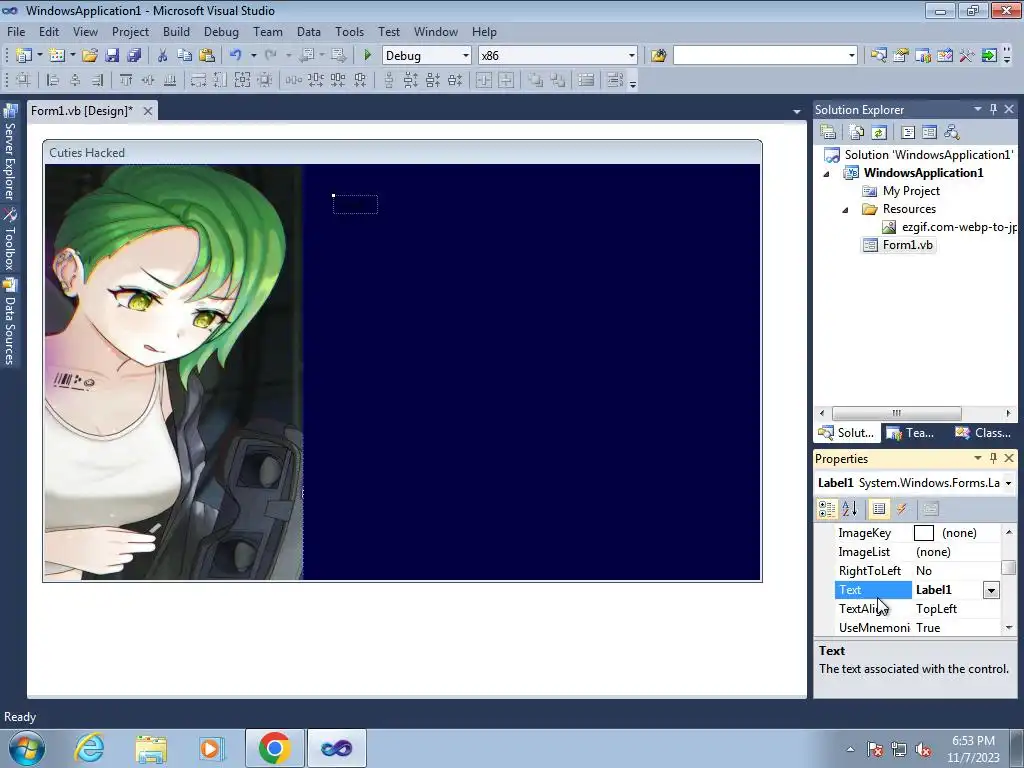Click the Events lightning bolt icon in Properties

click(902, 509)
